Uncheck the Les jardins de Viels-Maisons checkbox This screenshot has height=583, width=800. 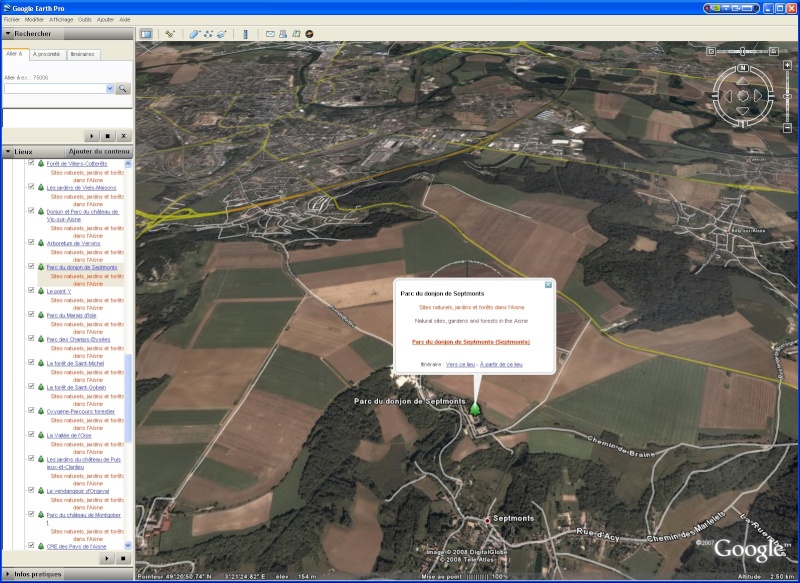point(31,187)
